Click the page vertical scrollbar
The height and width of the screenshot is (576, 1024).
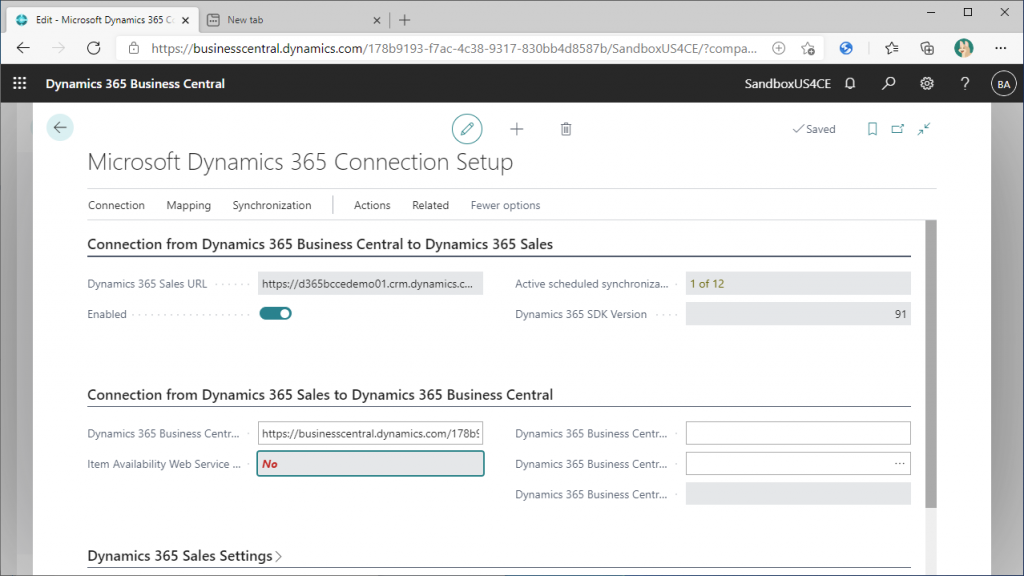(x=931, y=364)
